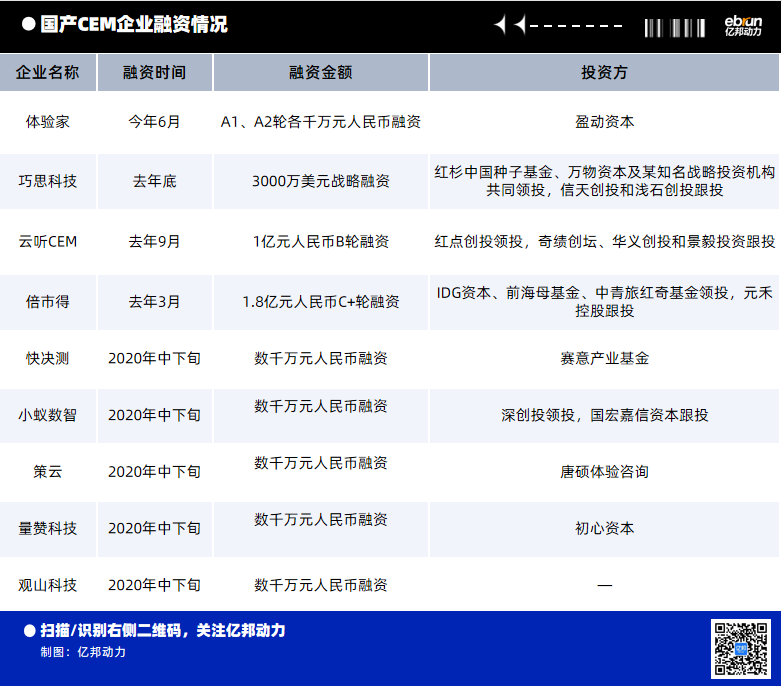Viewport: 782px width, 686px height.
Task: Select the 云听CEM row name
Action: (x=48, y=241)
